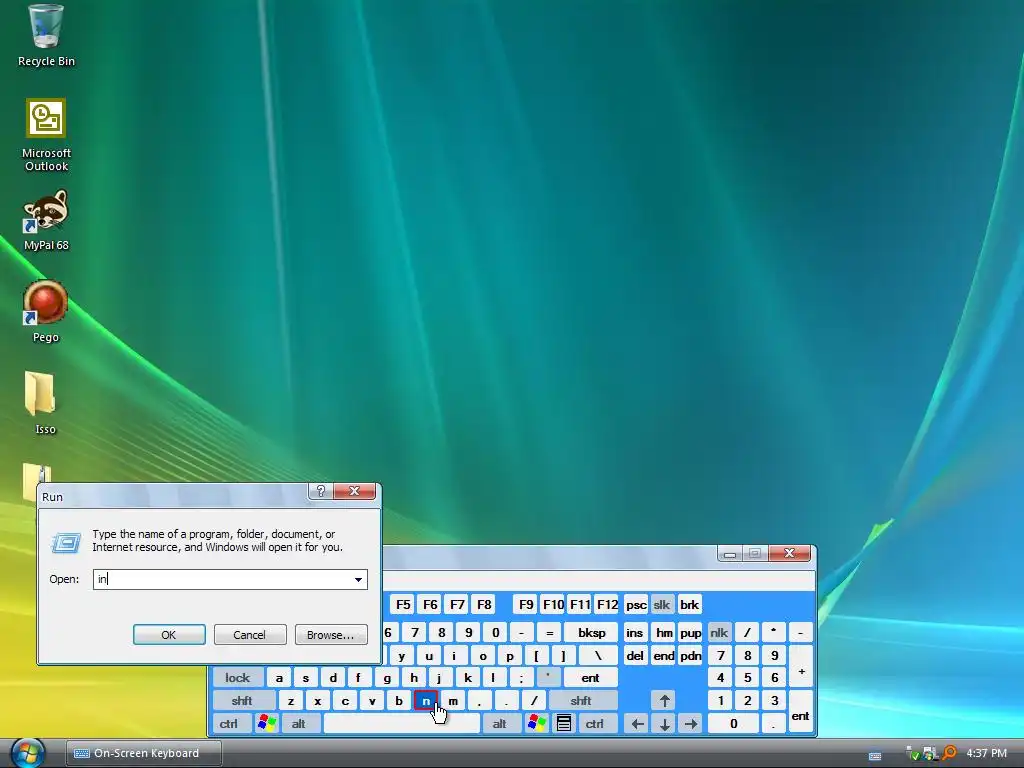The image size is (1024, 768).
Task: Click the psc print screen key
Action: coord(636,605)
